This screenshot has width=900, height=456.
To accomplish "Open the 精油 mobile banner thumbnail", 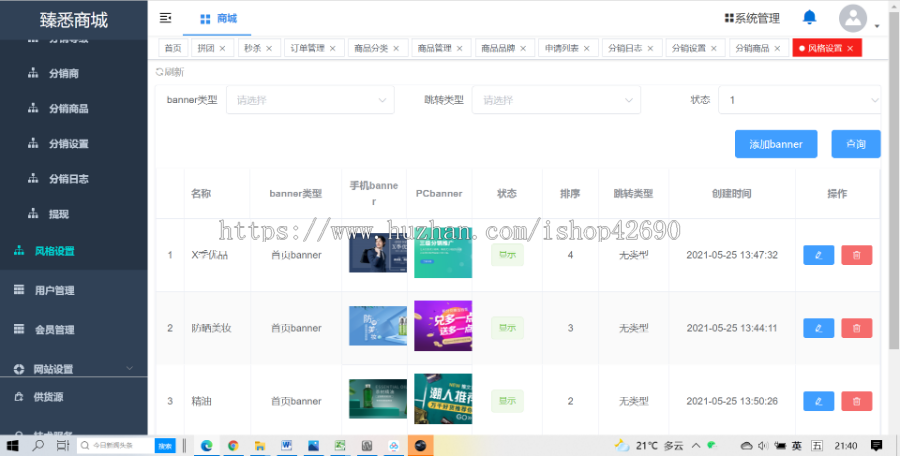I will point(378,399).
